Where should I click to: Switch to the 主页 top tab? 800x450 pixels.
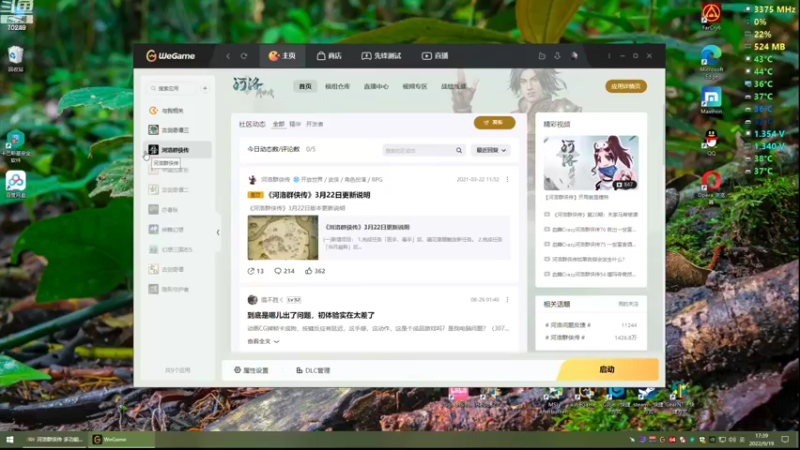pos(282,56)
